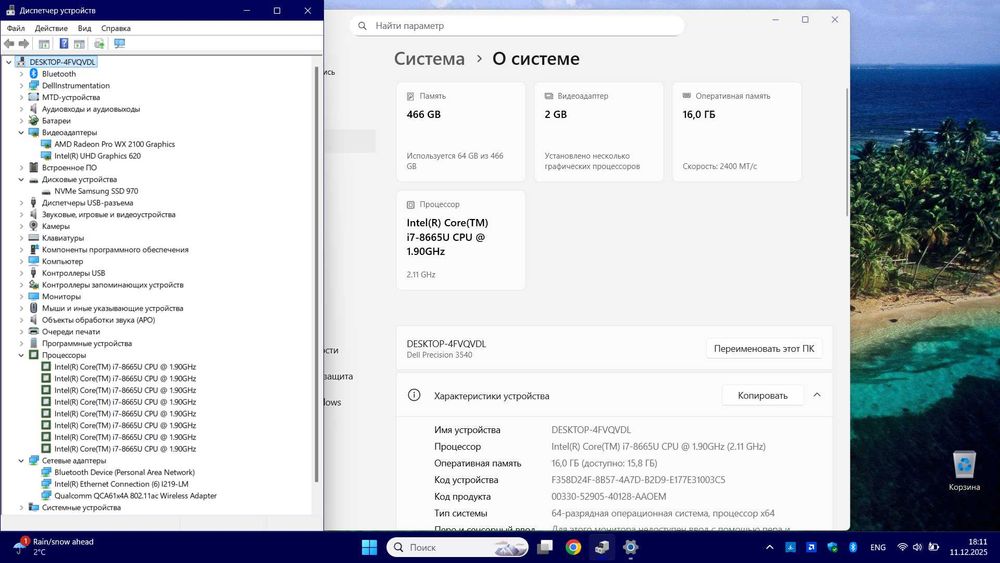Click the Аудиовходы и аудиовыходы speaker icon
This screenshot has height=563, width=1000.
34,109
